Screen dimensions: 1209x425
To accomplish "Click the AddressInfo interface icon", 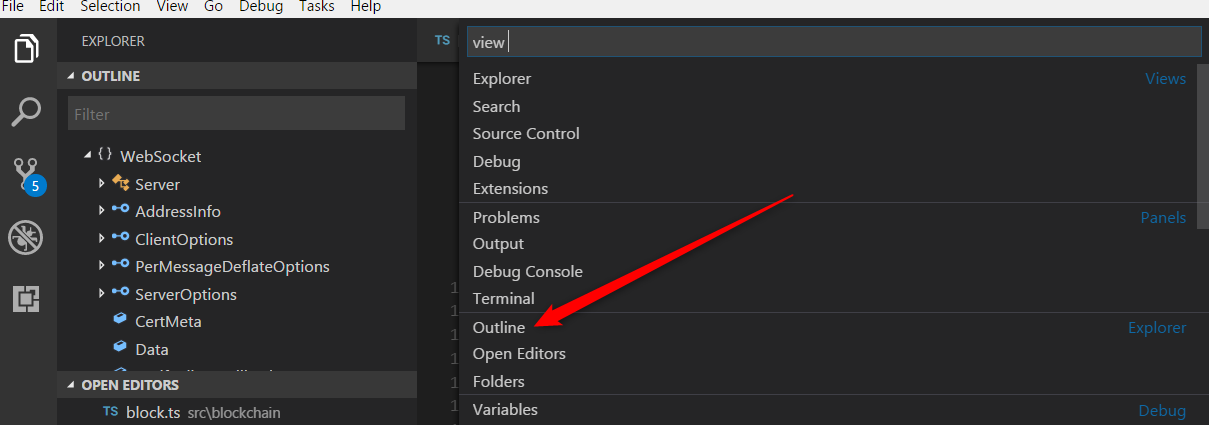I will tap(121, 211).
